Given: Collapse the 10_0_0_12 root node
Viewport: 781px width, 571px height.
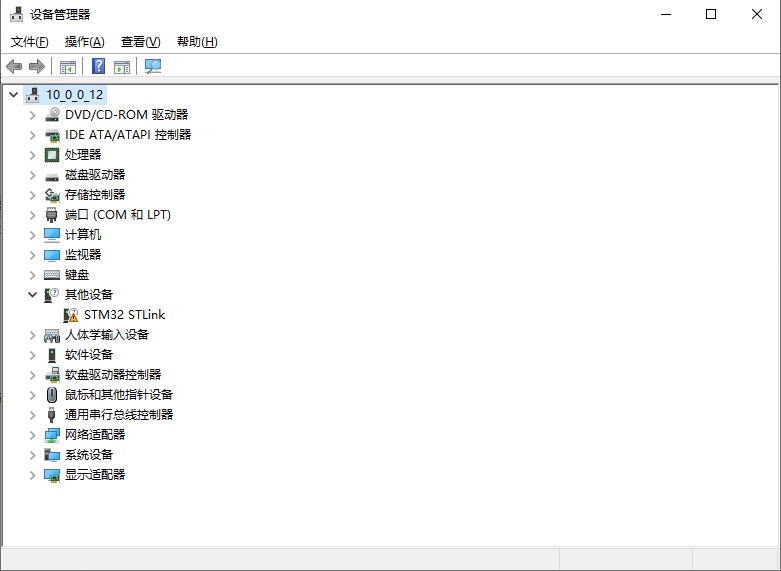Looking at the screenshot, I should pos(13,95).
